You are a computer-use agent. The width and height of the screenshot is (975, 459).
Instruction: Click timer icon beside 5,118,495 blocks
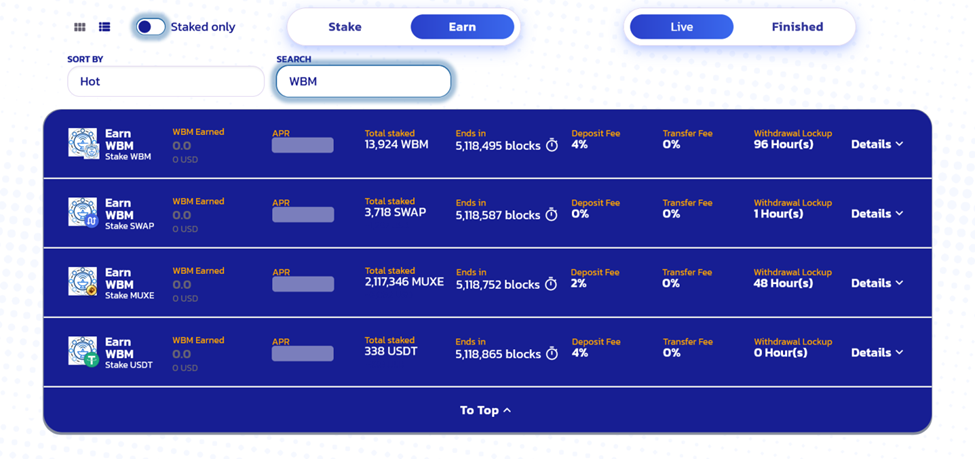click(552, 146)
